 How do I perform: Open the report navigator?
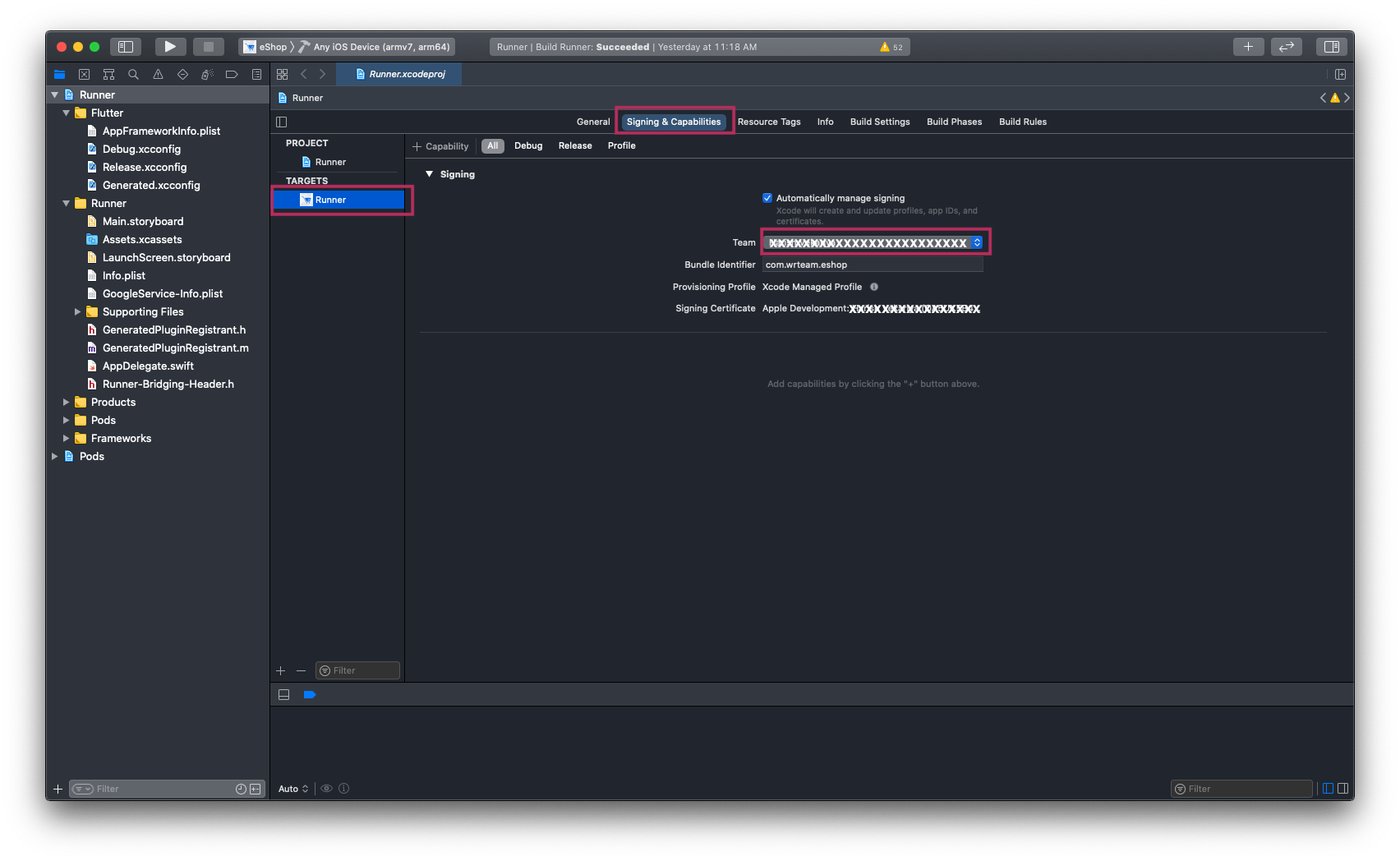click(x=256, y=74)
